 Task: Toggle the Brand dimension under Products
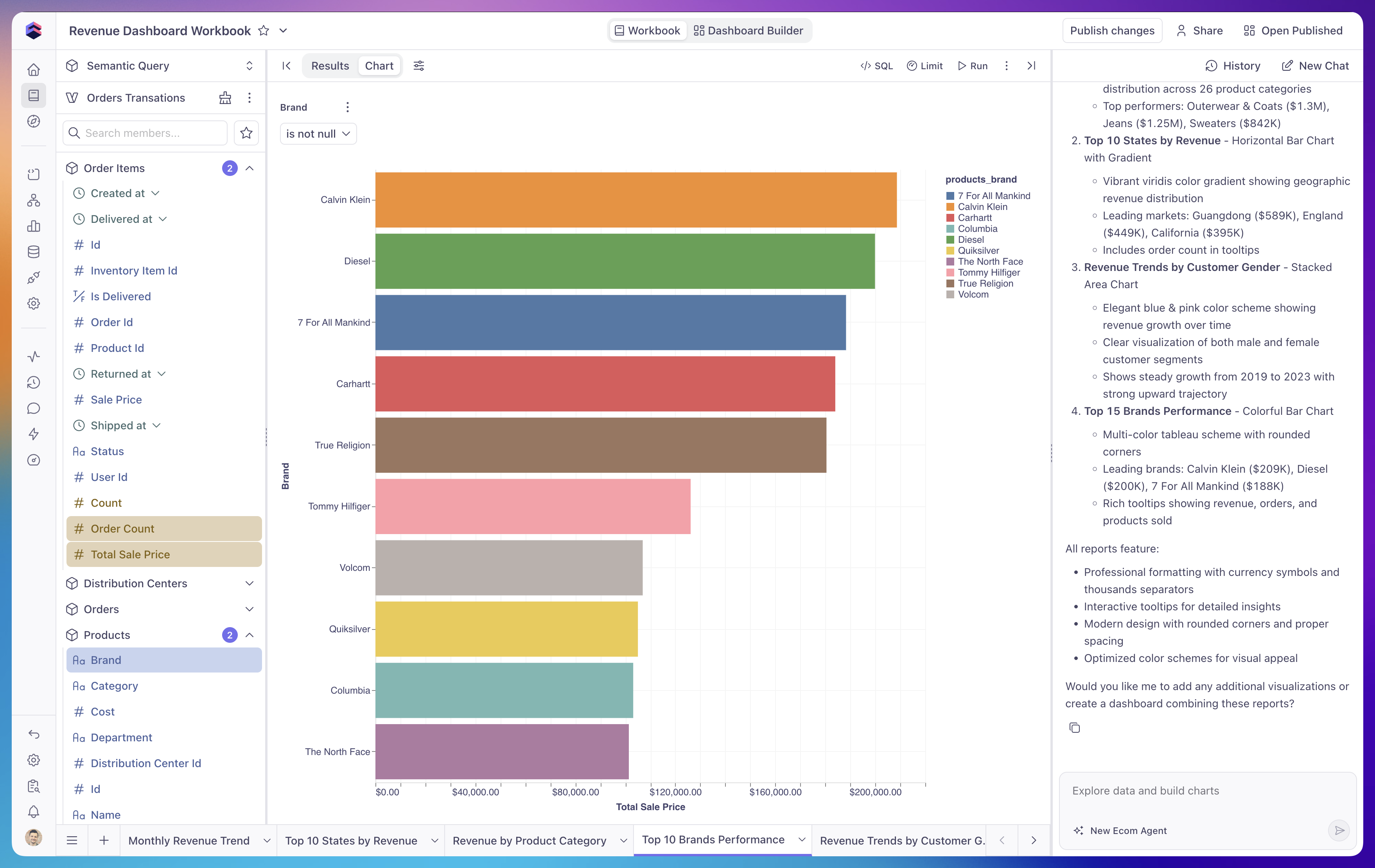tap(164, 660)
